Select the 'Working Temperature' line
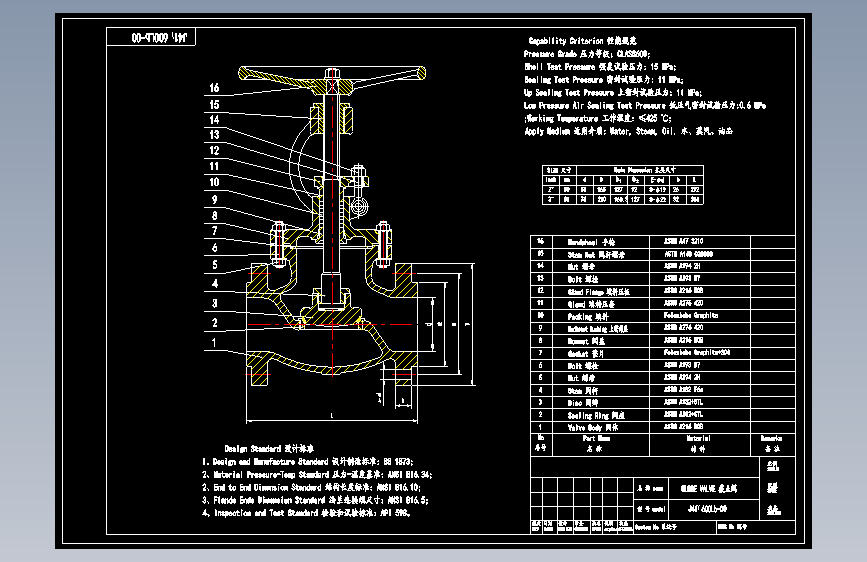This screenshot has width=867, height=562. [598, 118]
